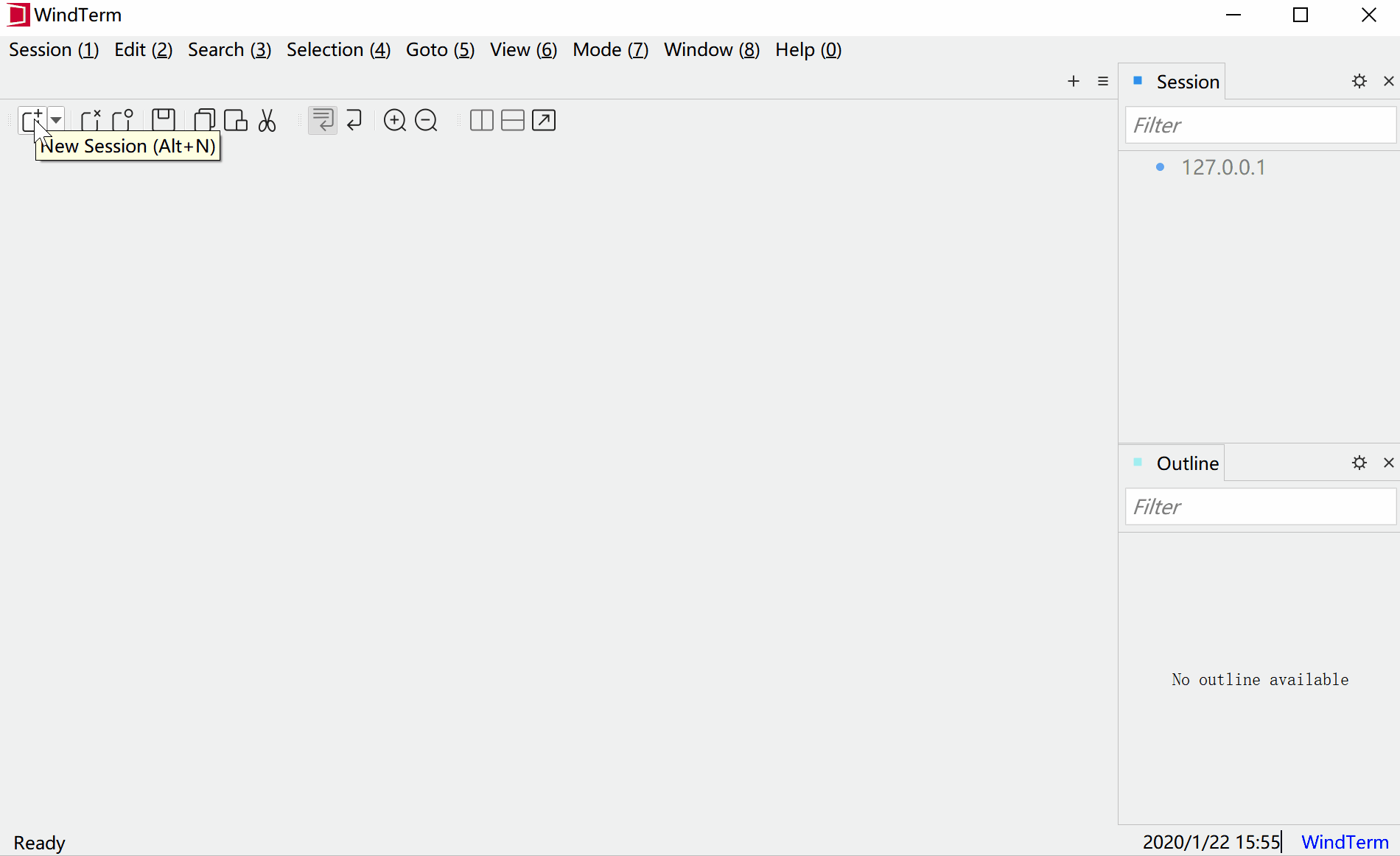The image size is (1400, 856).
Task: Click the Paste icon in toolbar
Action: 236,120
